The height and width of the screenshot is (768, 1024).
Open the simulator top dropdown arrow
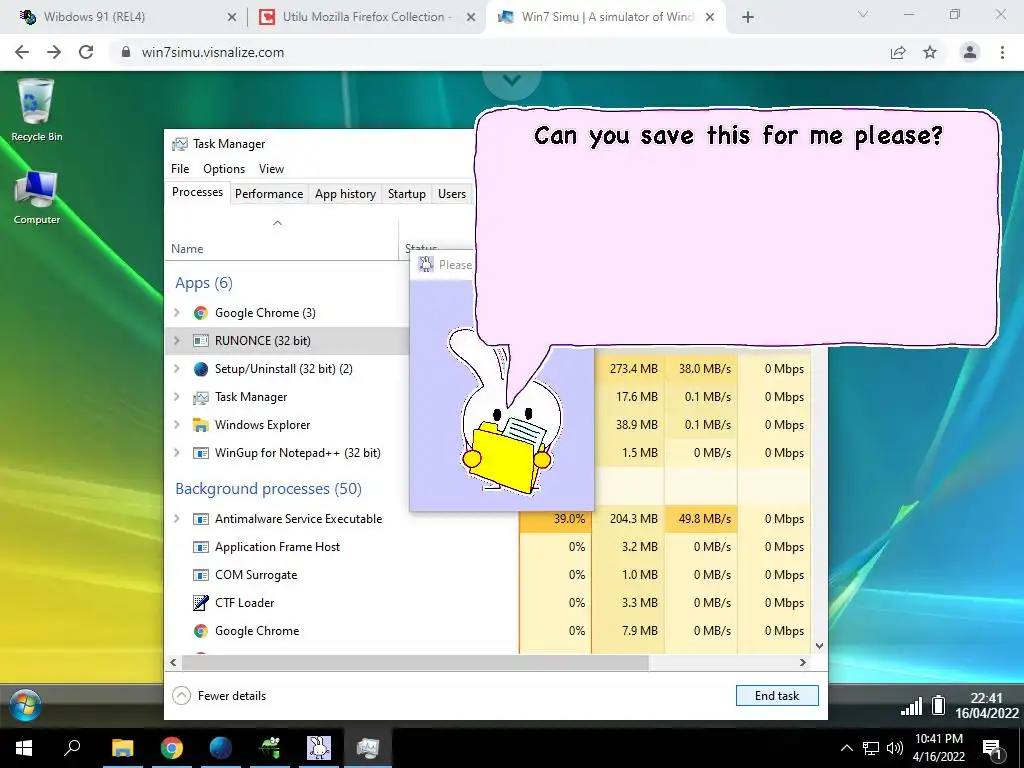tap(512, 80)
